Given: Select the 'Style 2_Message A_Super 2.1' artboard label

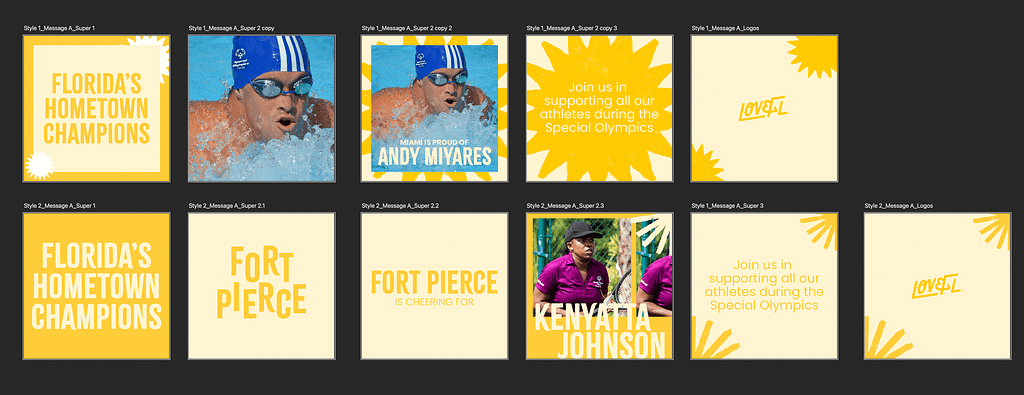Looking at the screenshot, I should click(x=227, y=206).
